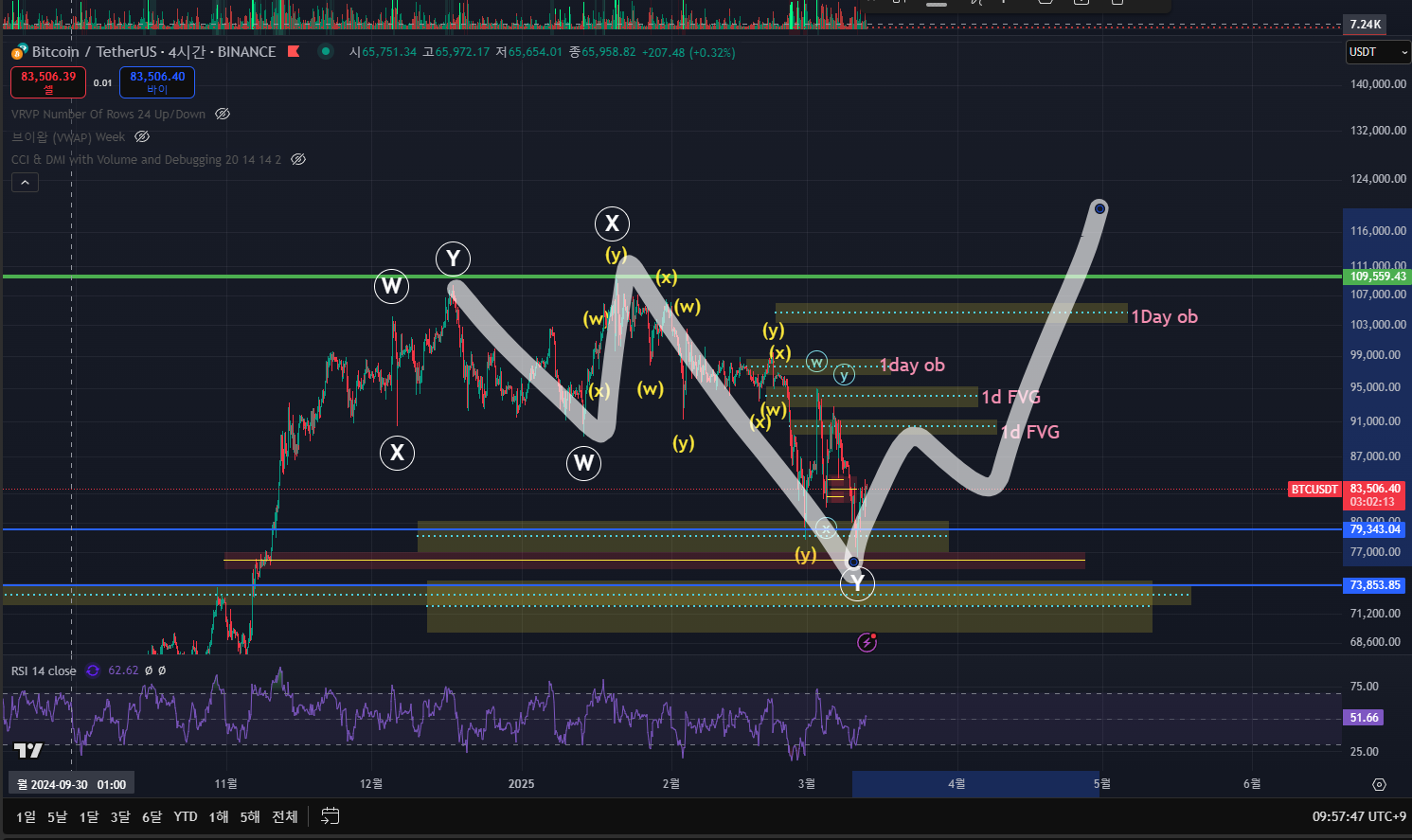Screen dimensions: 1412x840
Task: Click the red flag icon beside BINANCE
Action: click(294, 51)
